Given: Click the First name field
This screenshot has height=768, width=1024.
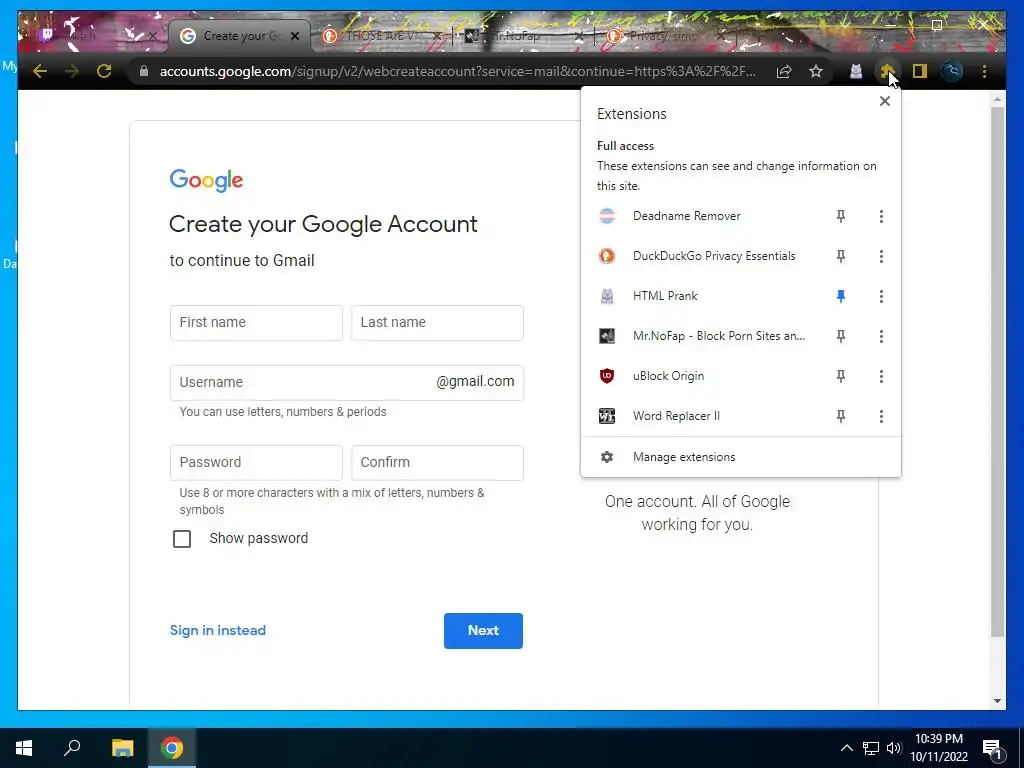Looking at the screenshot, I should pos(256,323).
